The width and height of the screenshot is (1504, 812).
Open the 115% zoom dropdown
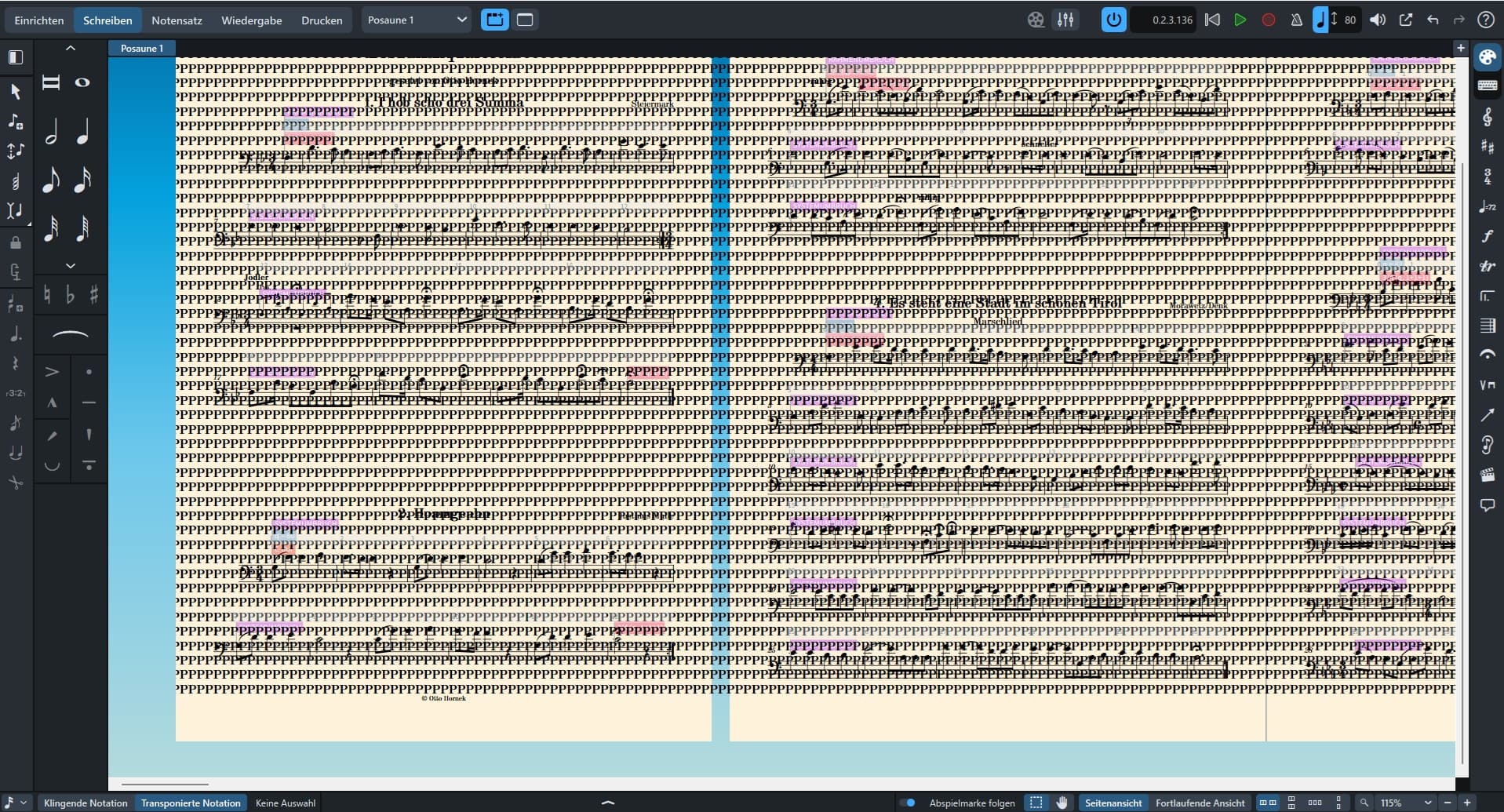point(1406,803)
